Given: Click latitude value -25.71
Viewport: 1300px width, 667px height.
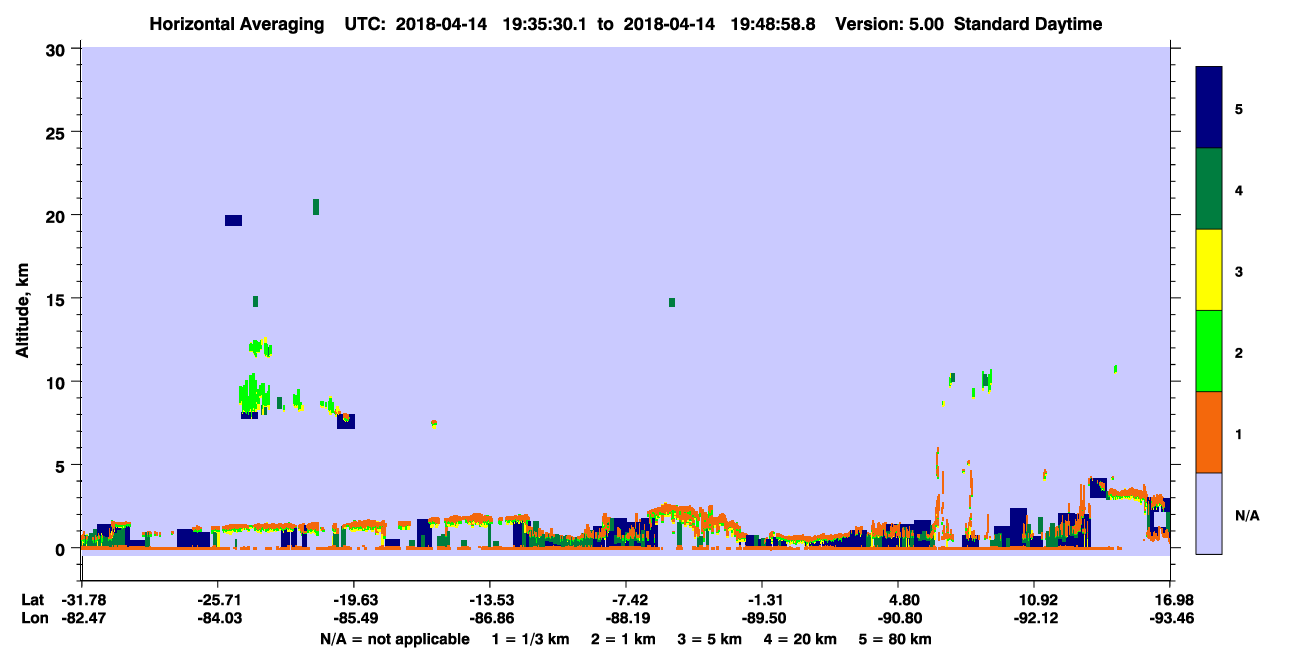Looking at the screenshot, I should [x=217, y=600].
